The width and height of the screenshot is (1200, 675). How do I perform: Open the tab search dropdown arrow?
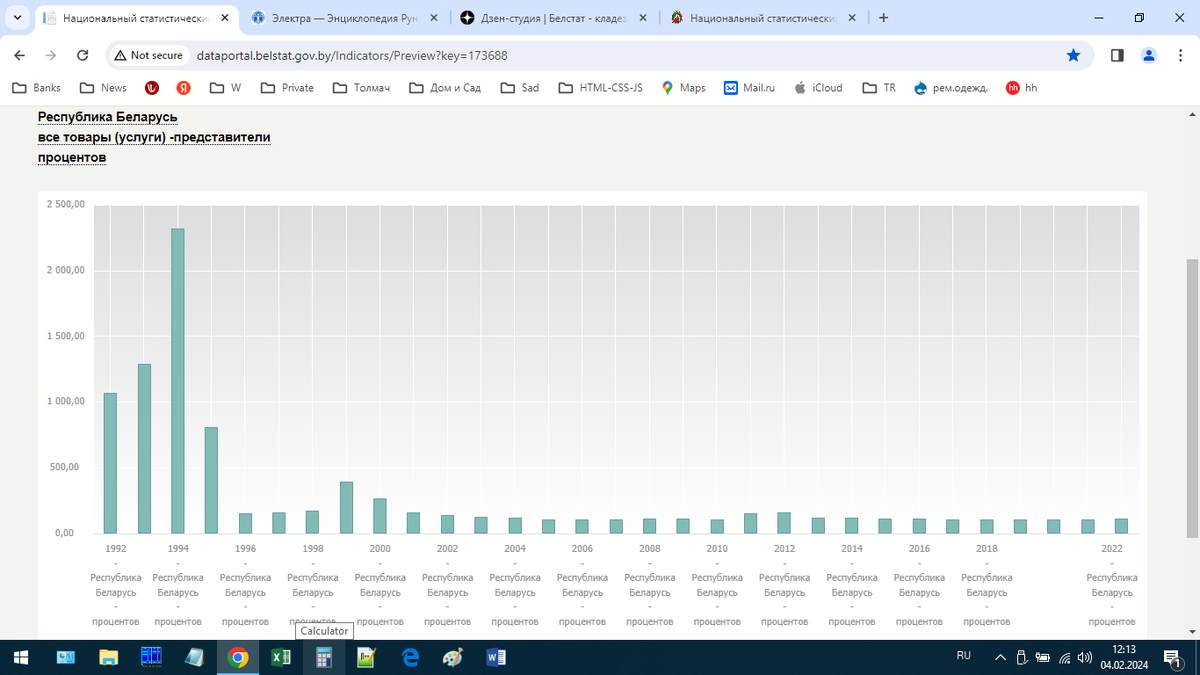point(17,18)
